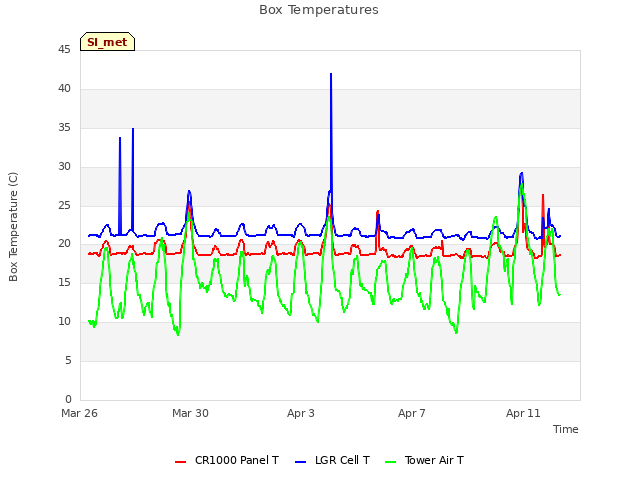Select the Apr 3 date tick label
Screen dimensions: 640x480
click(301, 413)
